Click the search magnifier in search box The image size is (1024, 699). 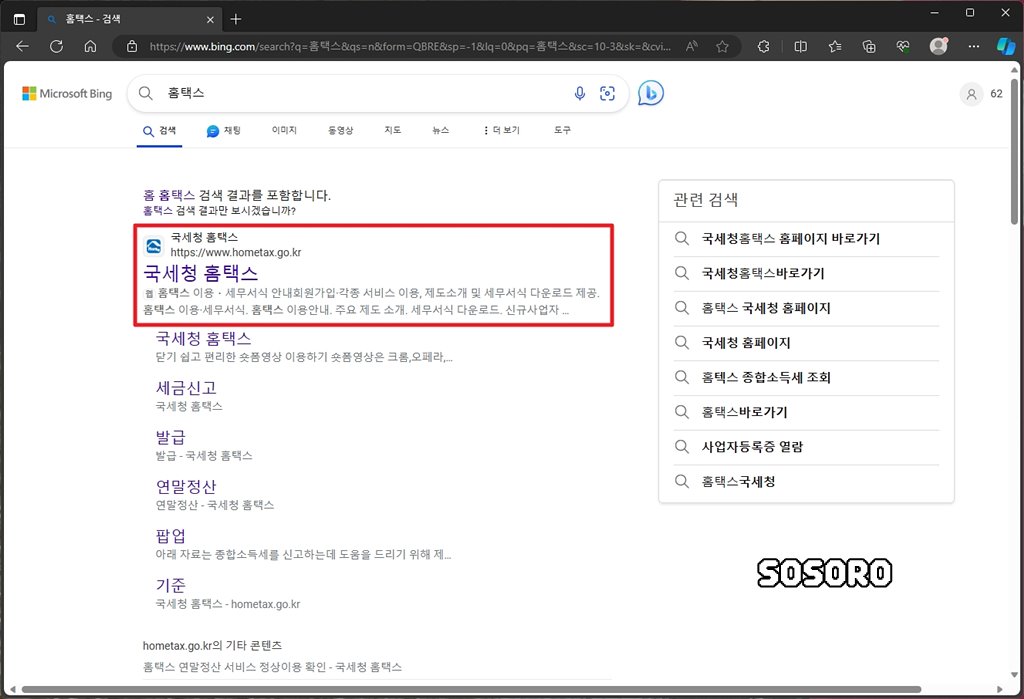point(146,93)
